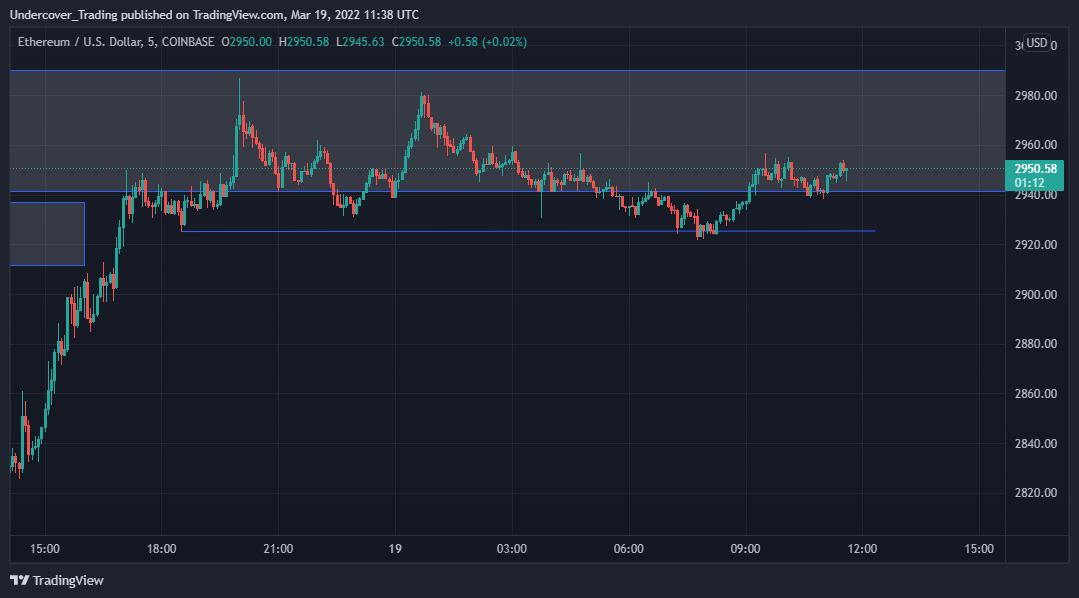Click the 06:00 time axis label

point(628,549)
